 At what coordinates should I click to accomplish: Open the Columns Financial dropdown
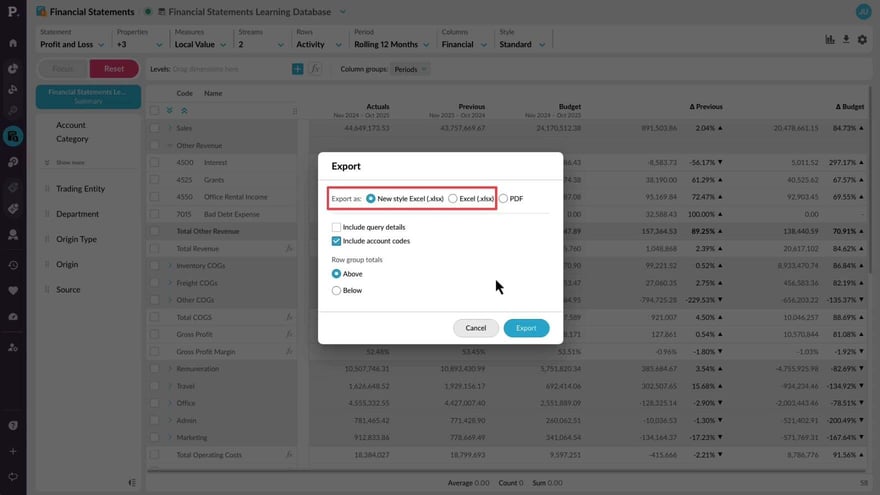point(464,44)
